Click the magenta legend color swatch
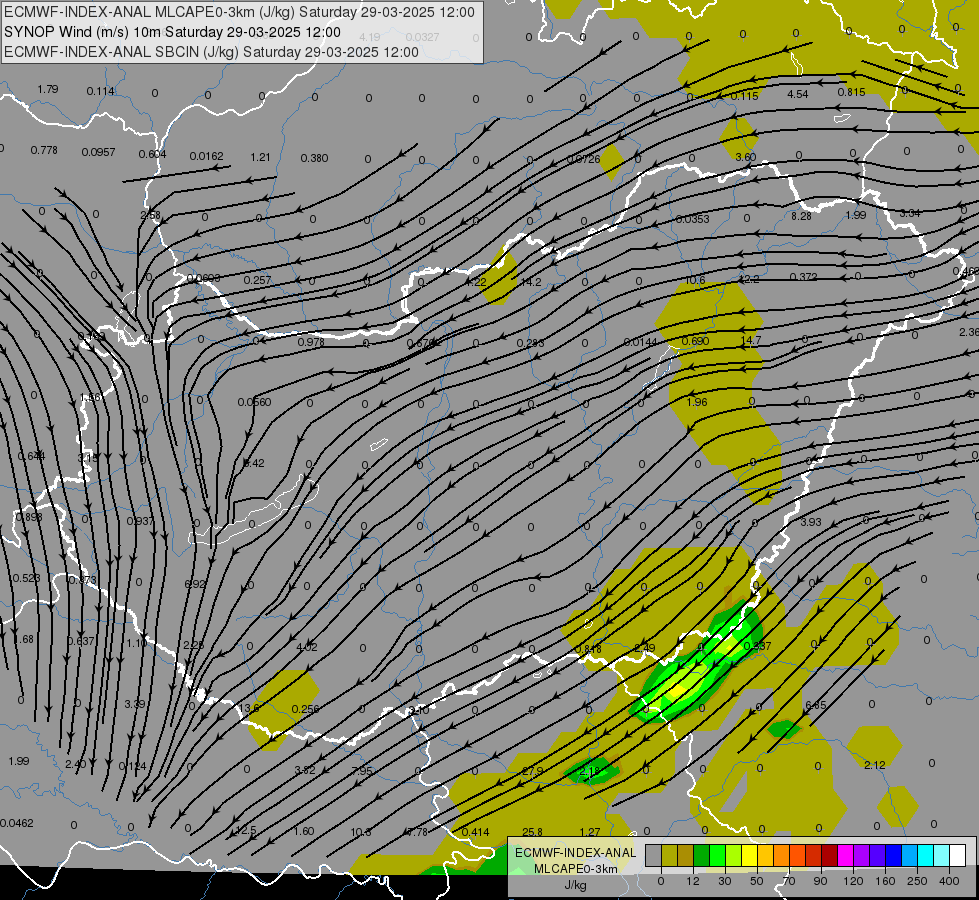The height and width of the screenshot is (900, 979). 845,855
